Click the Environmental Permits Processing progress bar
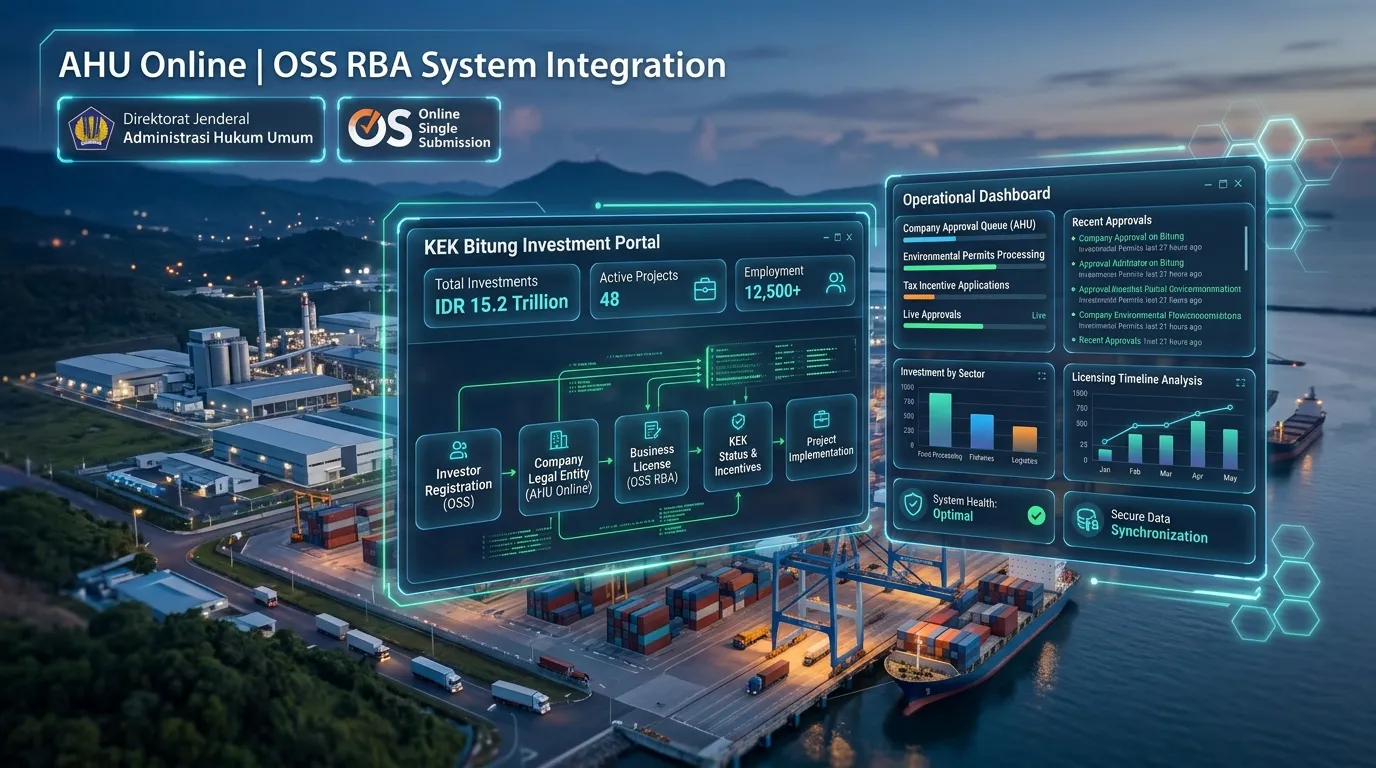This screenshot has width=1376, height=768. click(974, 267)
